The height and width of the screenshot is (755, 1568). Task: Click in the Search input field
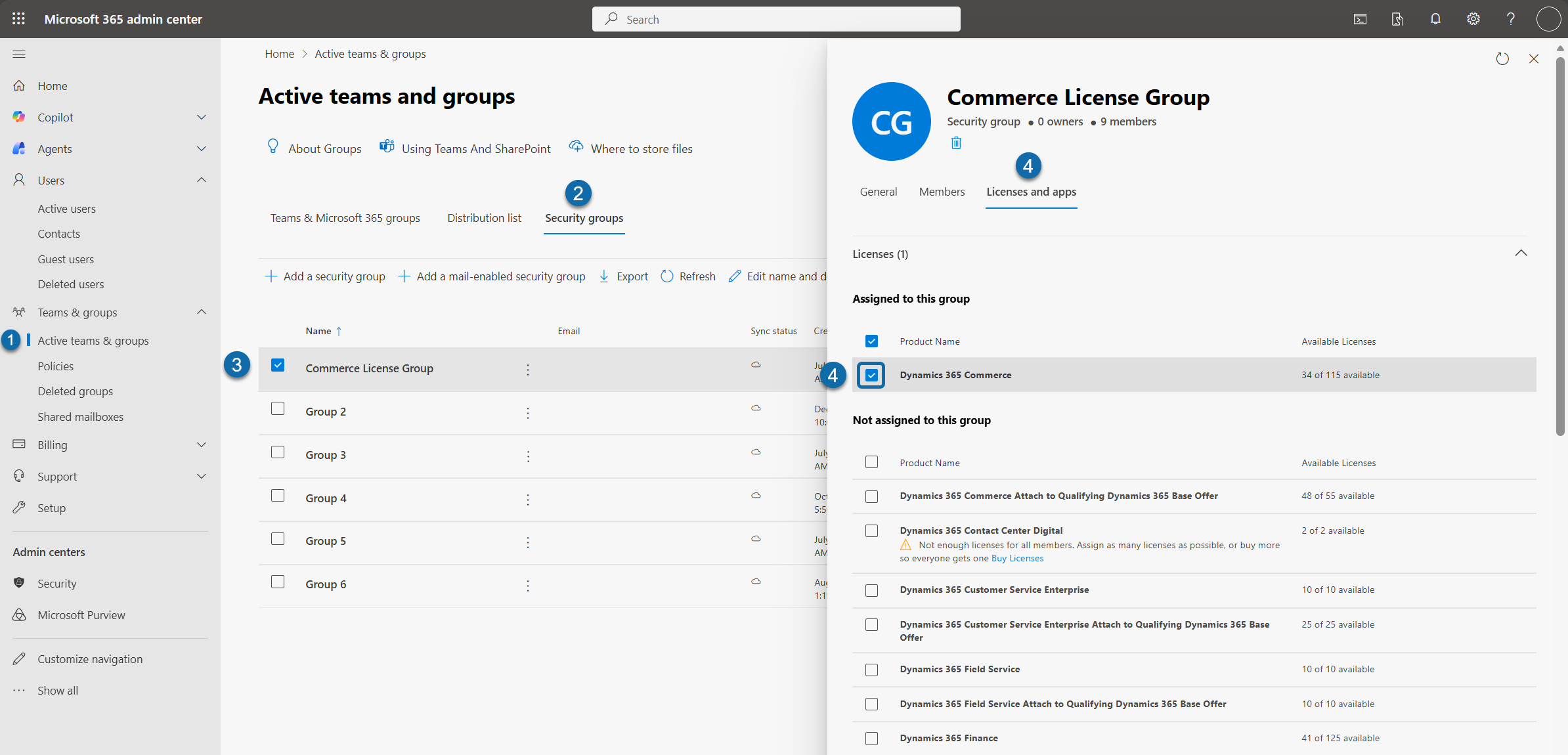(776, 19)
